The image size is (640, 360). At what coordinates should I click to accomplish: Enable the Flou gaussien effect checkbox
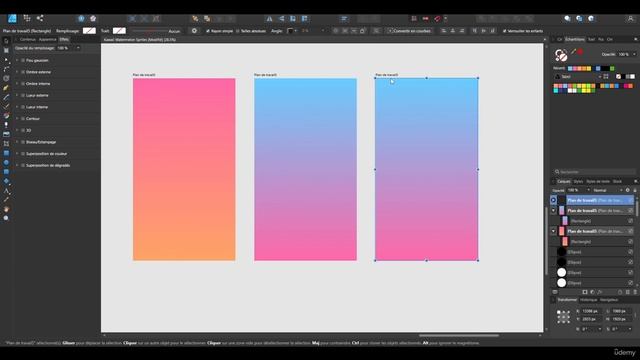click(23, 60)
